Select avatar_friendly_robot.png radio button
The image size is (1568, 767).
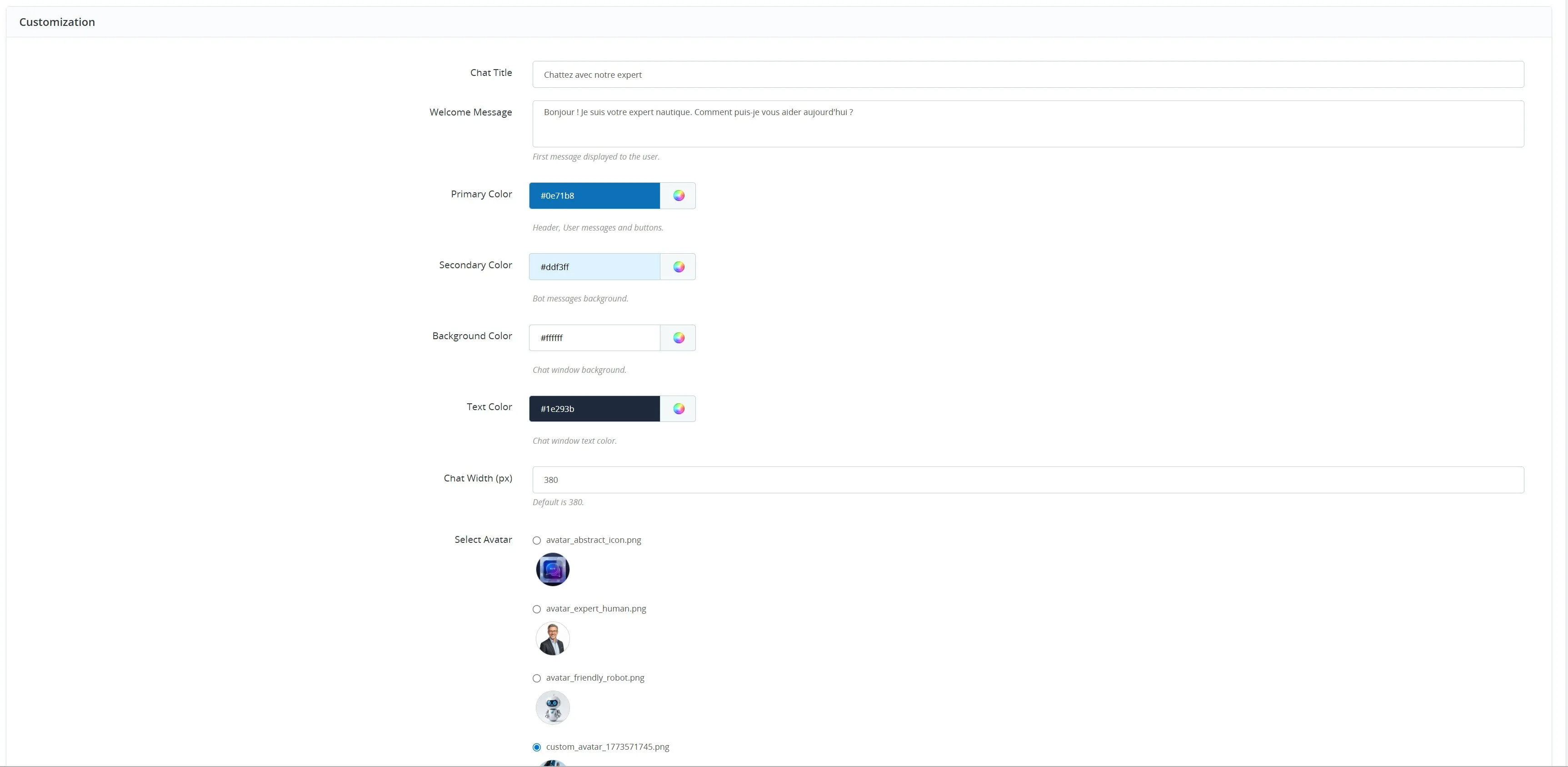click(x=537, y=678)
